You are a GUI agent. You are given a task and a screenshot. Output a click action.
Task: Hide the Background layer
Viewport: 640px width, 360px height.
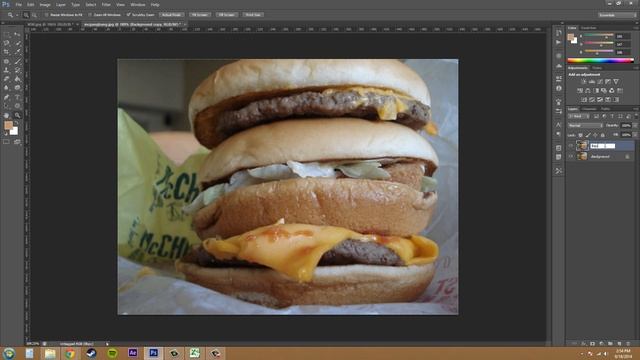click(x=571, y=156)
